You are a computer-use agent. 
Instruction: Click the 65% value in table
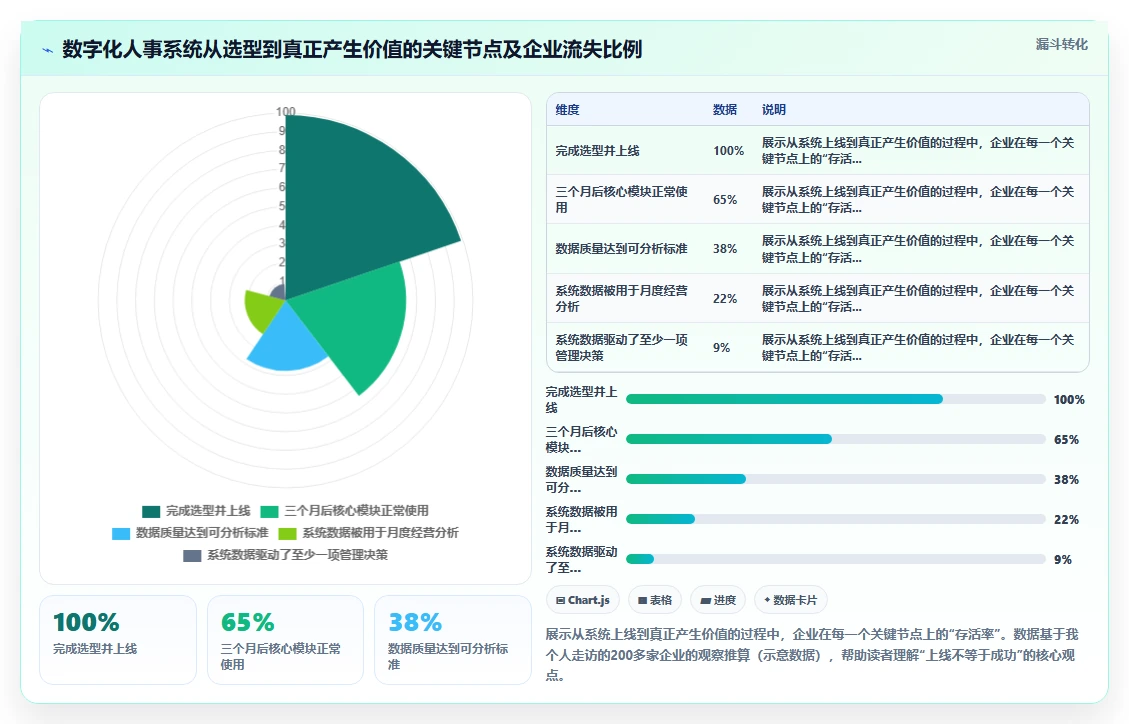(x=725, y=199)
